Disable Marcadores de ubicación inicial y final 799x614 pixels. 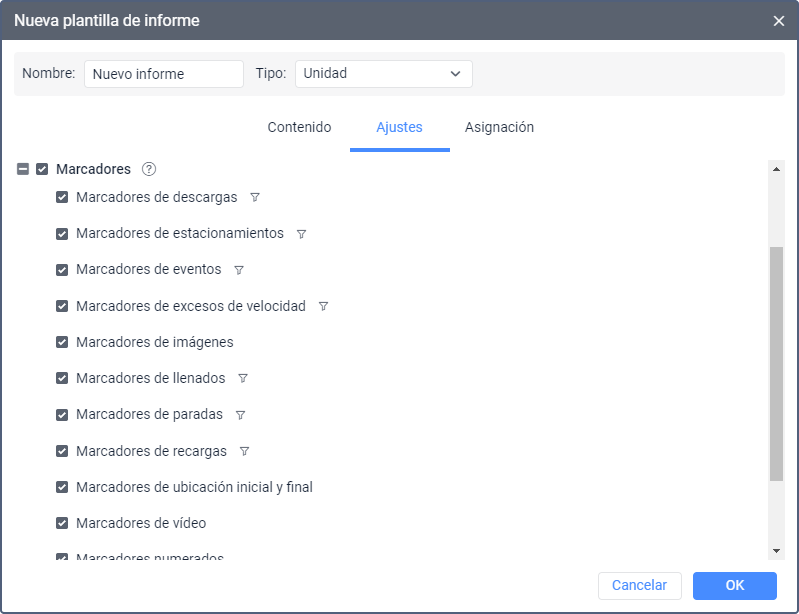click(62, 487)
